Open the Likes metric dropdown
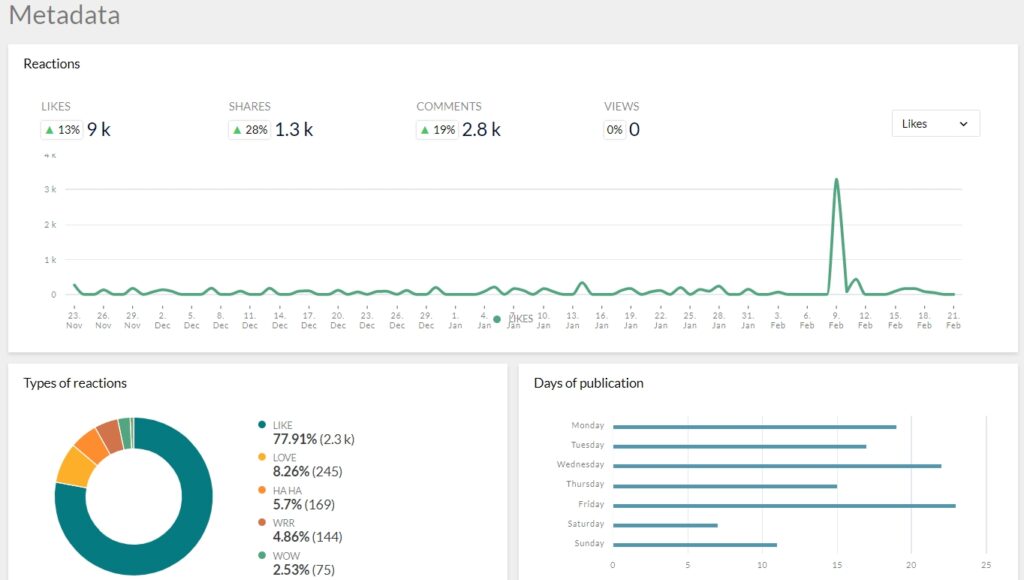The height and width of the screenshot is (580, 1024). (x=935, y=123)
